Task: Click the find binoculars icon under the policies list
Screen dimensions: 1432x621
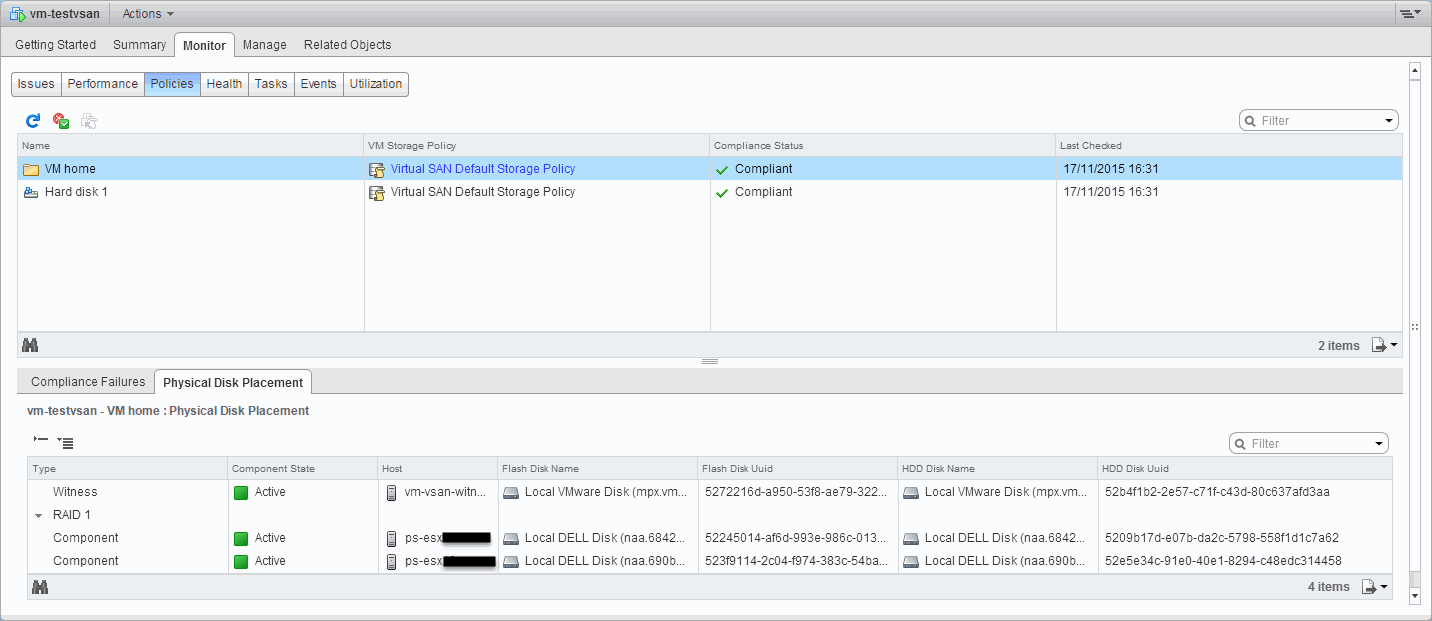Action: click(30, 345)
